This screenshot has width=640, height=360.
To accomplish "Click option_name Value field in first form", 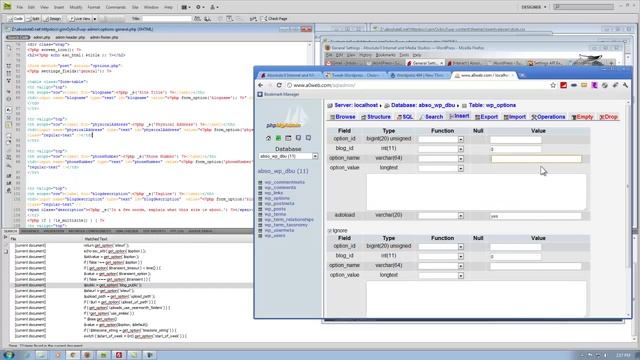I will [536, 158].
